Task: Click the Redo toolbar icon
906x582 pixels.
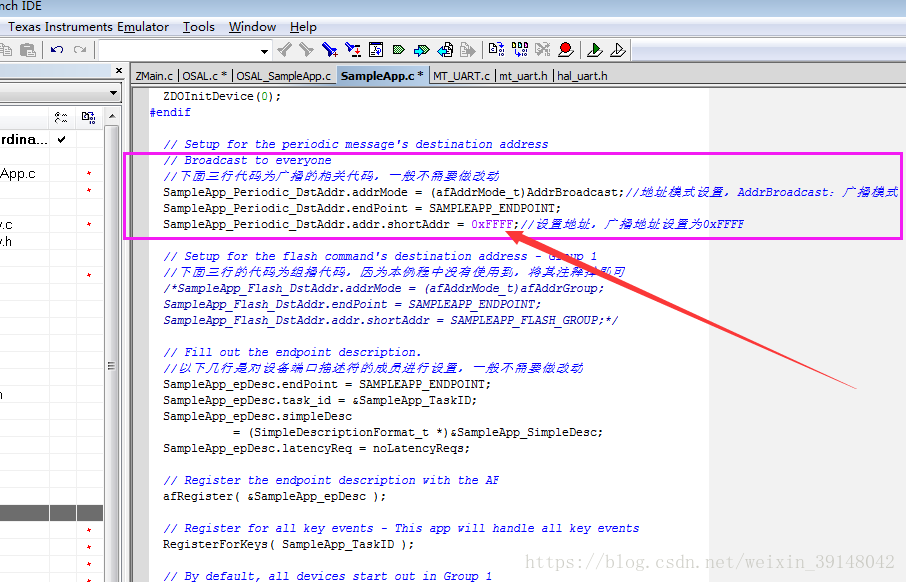Action: [x=80, y=50]
